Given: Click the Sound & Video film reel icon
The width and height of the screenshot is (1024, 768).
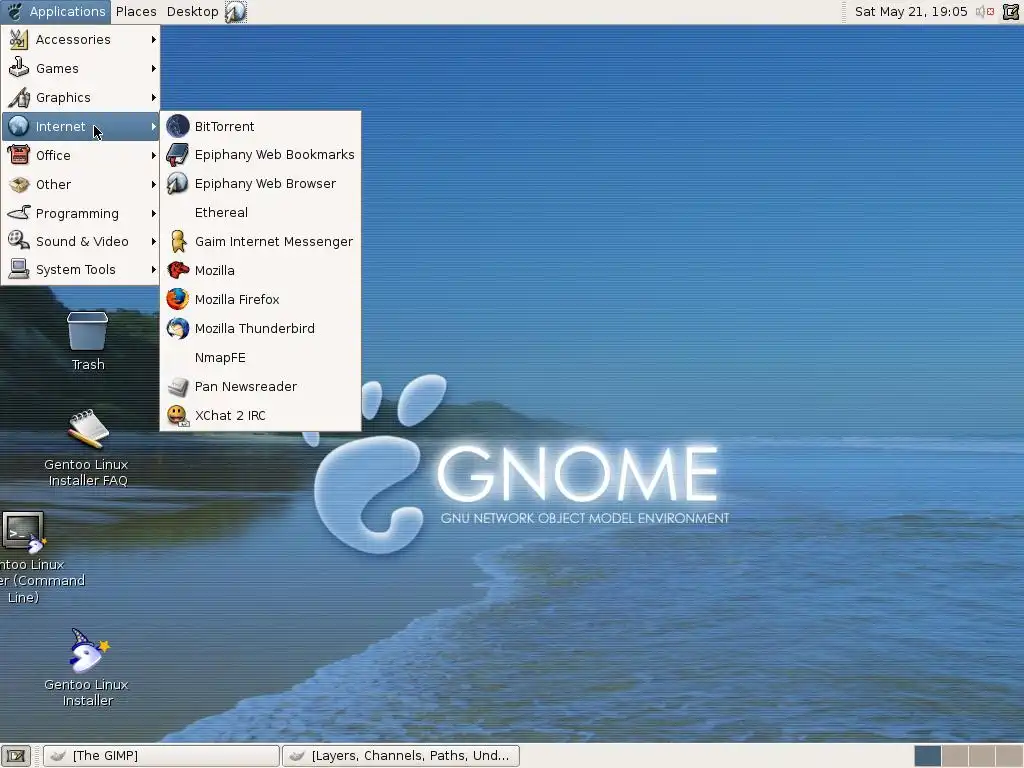Looking at the screenshot, I should tap(18, 241).
